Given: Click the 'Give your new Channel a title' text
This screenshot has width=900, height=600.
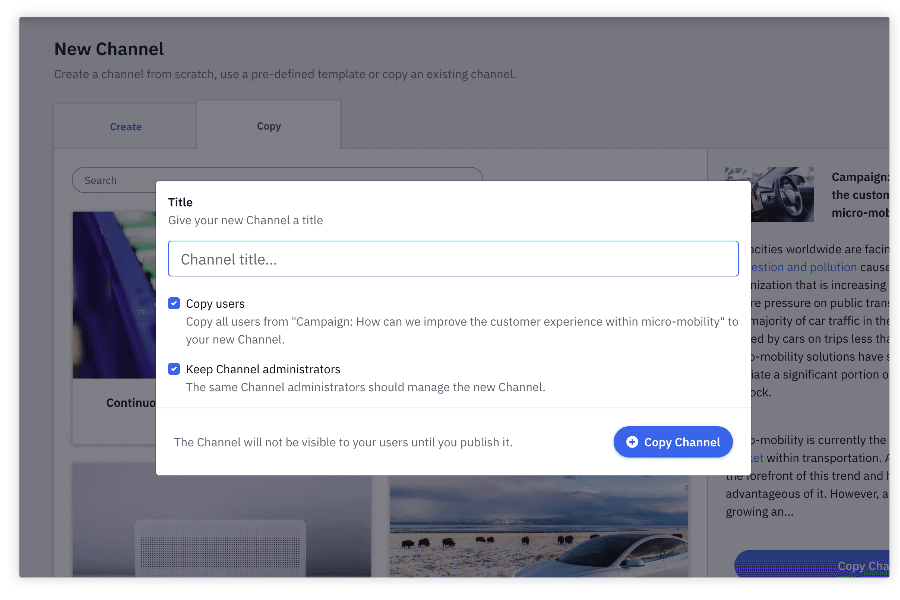Looking at the screenshot, I should click(246, 220).
